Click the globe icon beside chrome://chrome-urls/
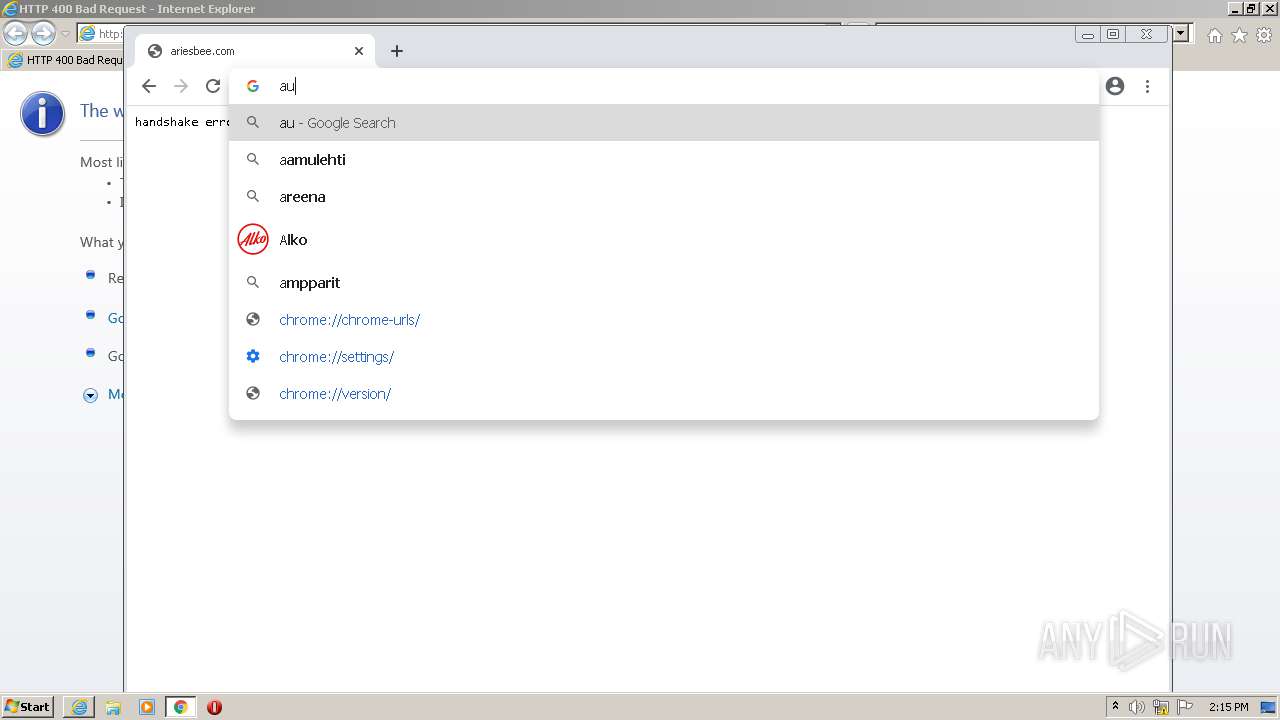Viewport: 1280px width, 720px height. pyautogui.click(x=253, y=320)
